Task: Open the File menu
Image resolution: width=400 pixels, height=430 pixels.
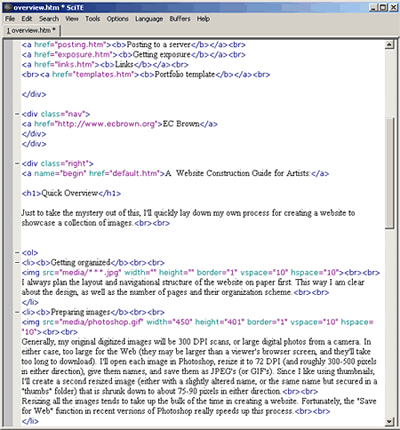Action: pos(10,19)
